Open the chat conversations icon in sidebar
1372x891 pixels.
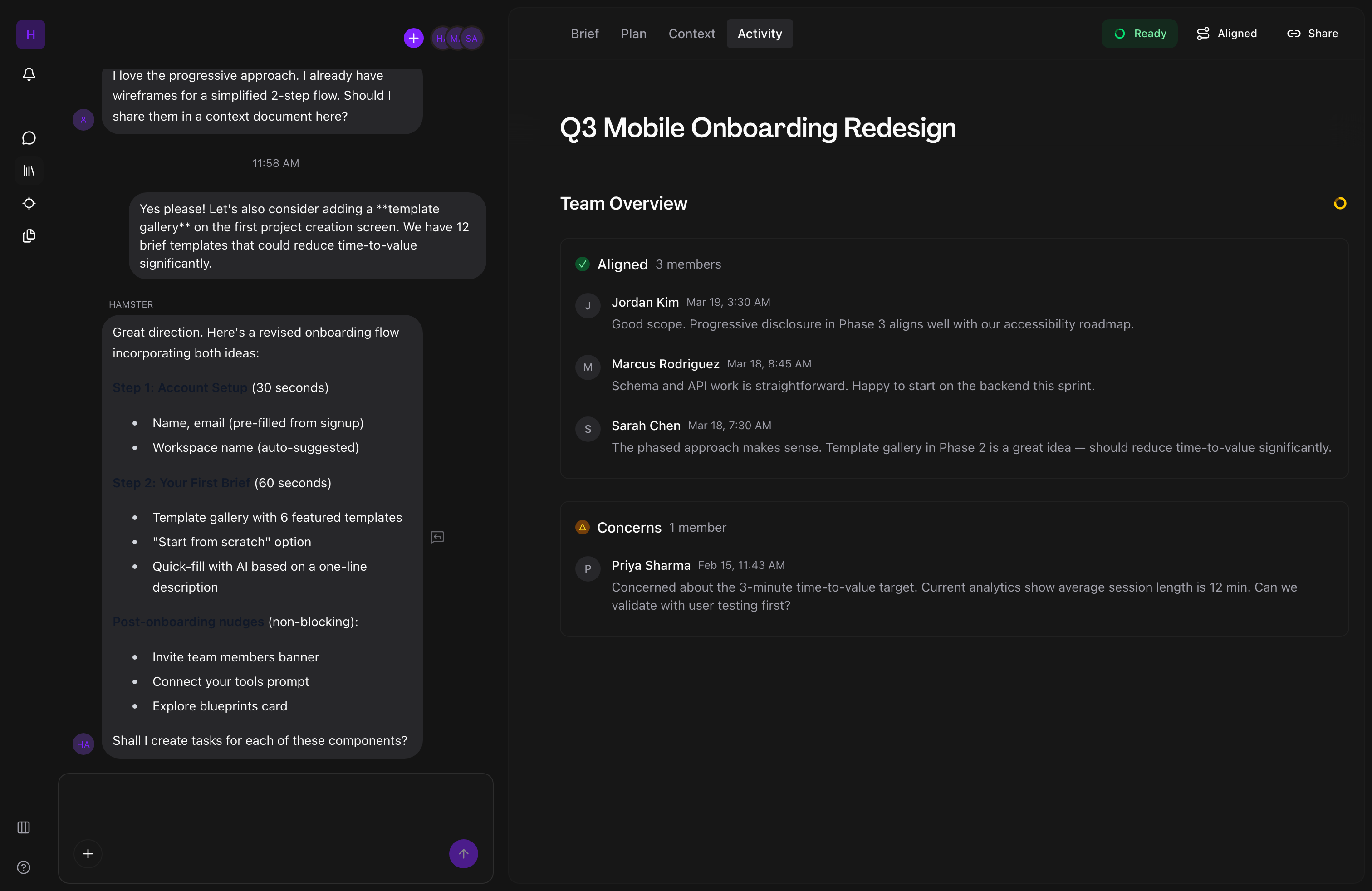[29, 138]
